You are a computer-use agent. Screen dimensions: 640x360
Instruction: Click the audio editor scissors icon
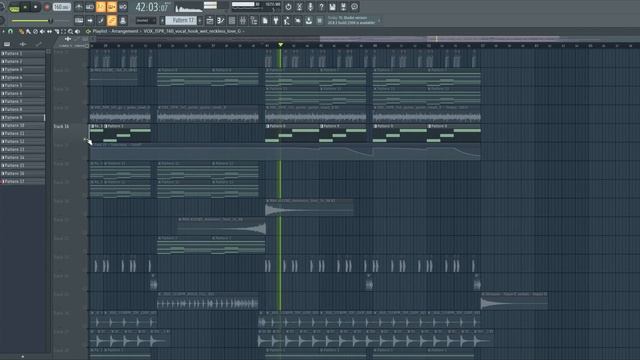pyautogui.click(x=299, y=7)
